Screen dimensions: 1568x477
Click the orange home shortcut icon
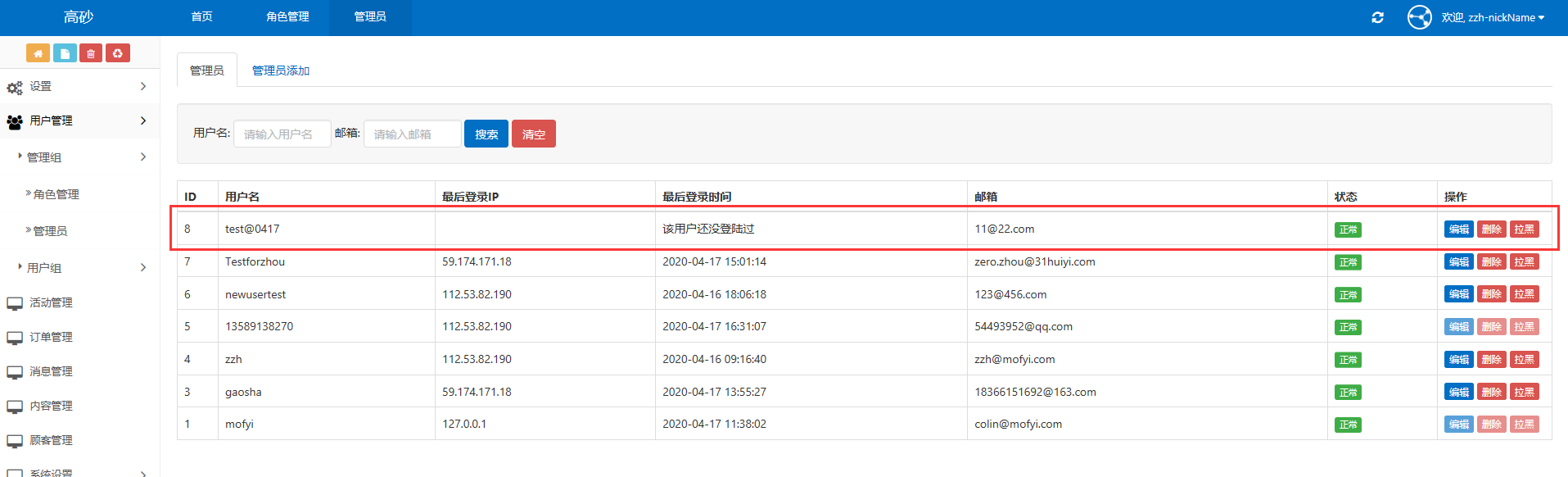pos(38,53)
